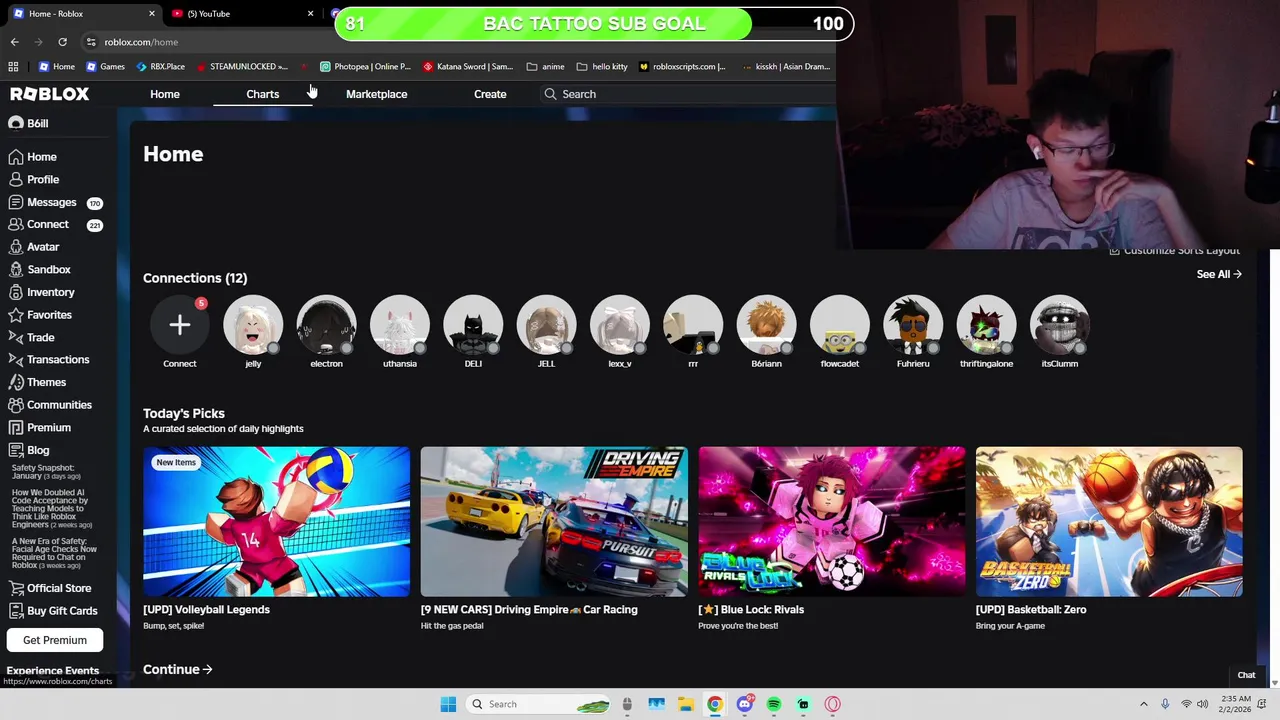This screenshot has height=720, width=1280.
Task: Open the Chrome apps grid in bookmarks bar
Action: (x=13, y=67)
